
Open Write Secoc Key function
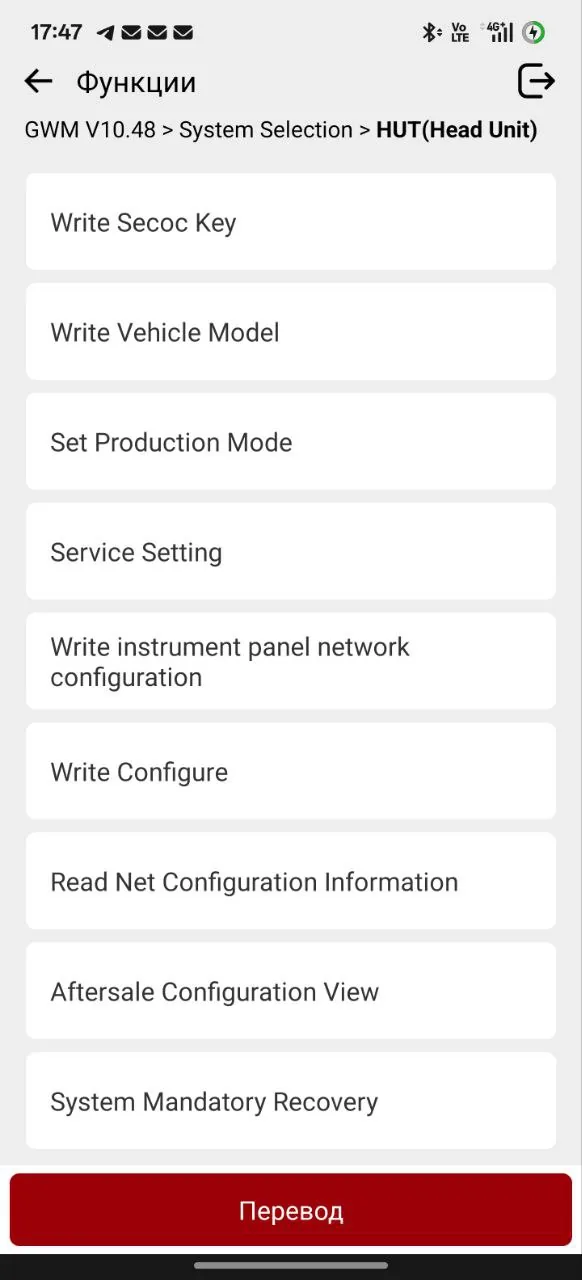(291, 222)
